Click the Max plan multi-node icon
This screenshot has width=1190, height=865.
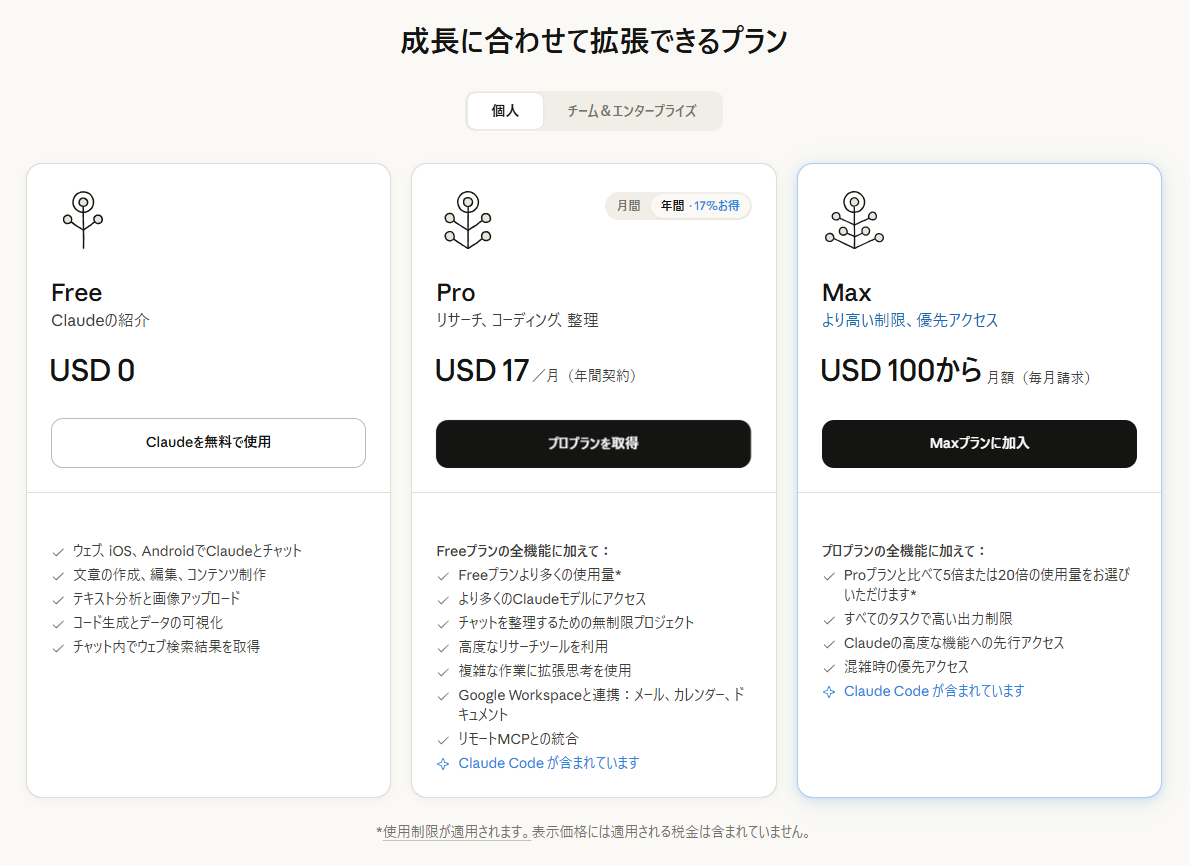click(x=853, y=219)
